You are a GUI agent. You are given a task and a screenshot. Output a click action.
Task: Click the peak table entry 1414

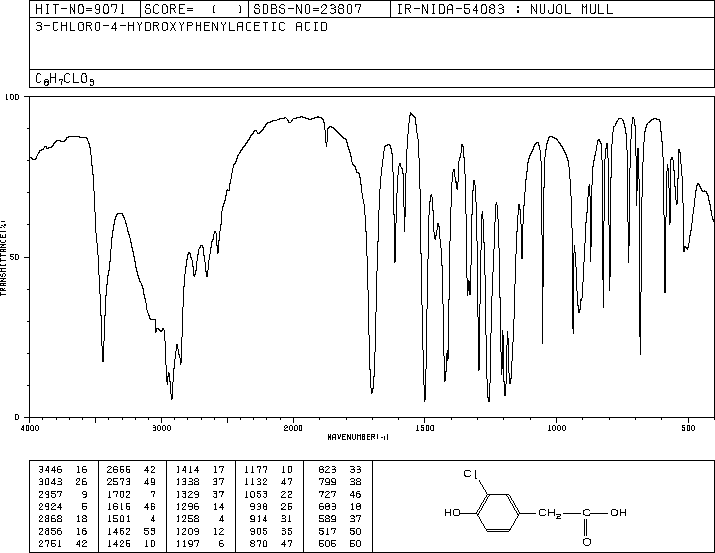coord(187,470)
